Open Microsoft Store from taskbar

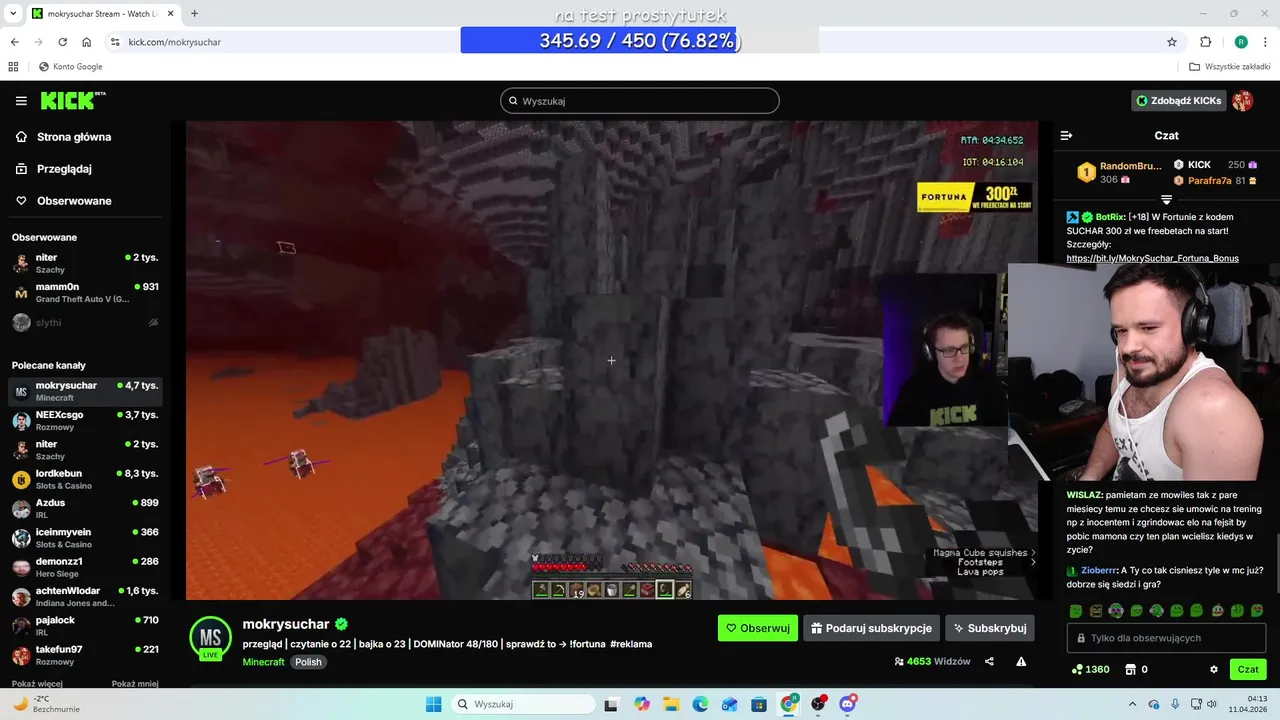click(x=759, y=704)
